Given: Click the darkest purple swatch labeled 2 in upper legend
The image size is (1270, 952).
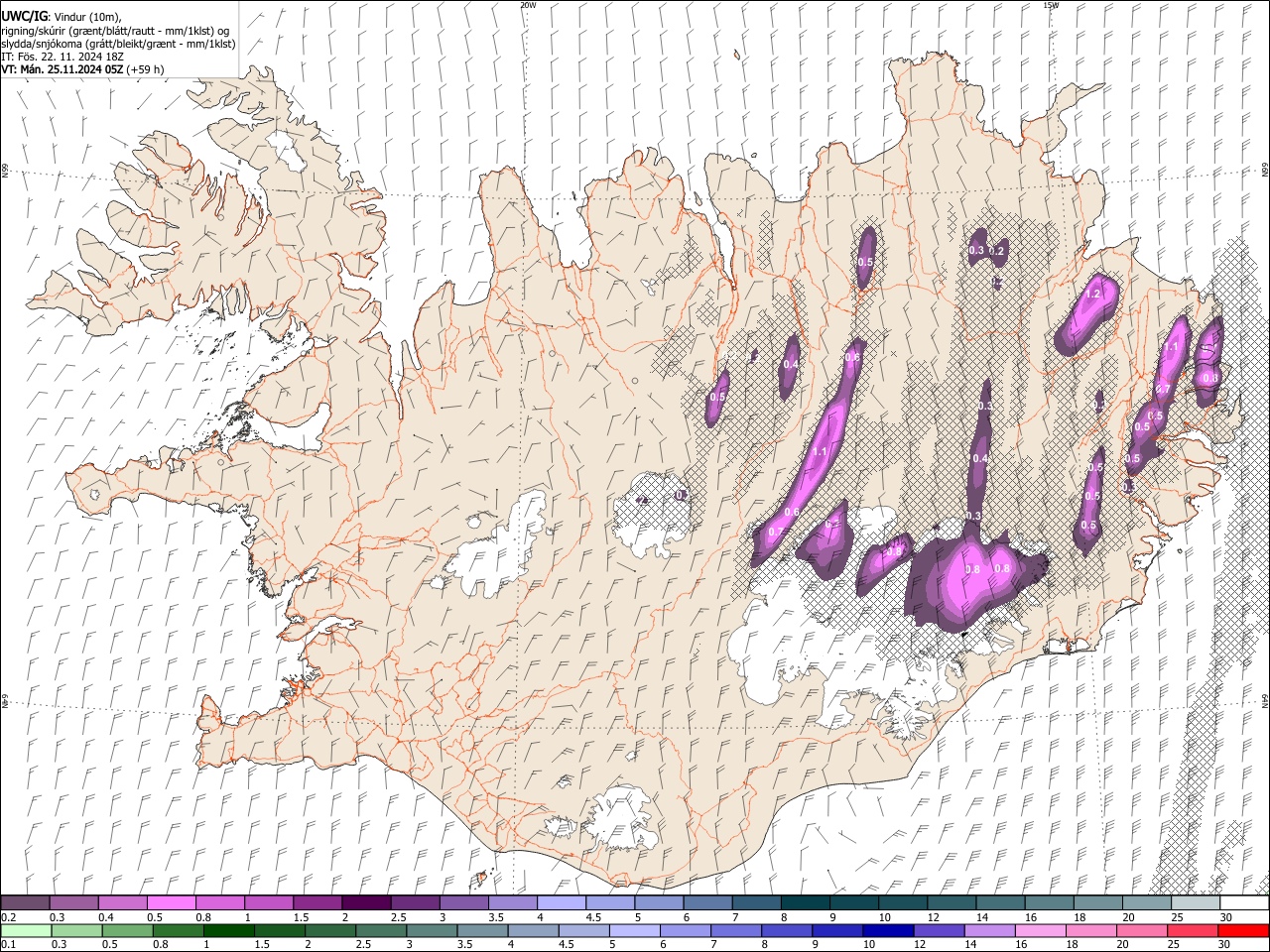Looking at the screenshot, I should [x=365, y=902].
